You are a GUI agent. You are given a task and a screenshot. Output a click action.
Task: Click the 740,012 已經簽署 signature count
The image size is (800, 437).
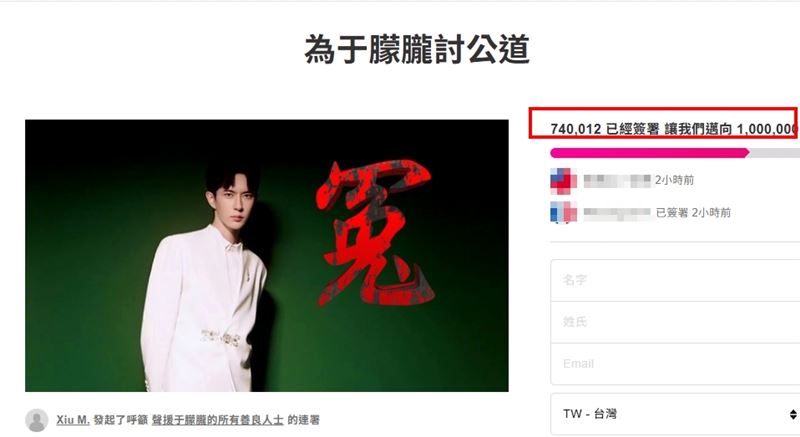pos(605,129)
